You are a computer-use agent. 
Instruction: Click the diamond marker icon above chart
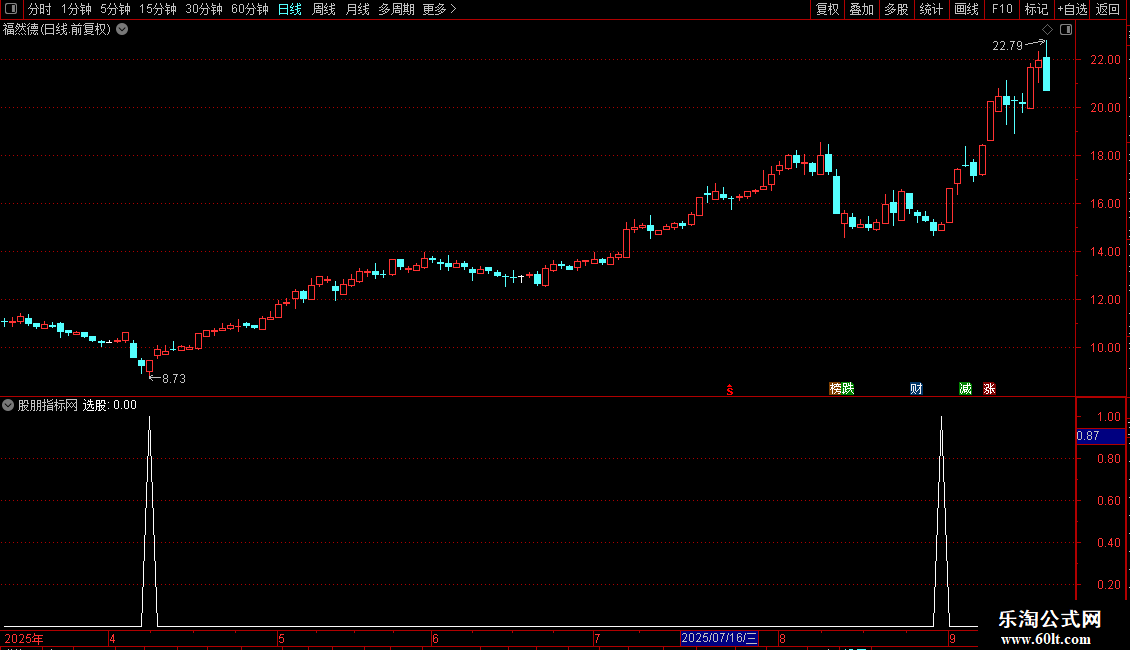tap(1048, 30)
